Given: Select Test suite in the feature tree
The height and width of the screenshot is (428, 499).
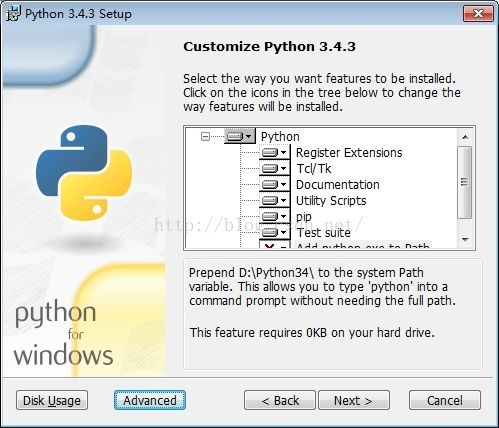Looking at the screenshot, I should [323, 233].
